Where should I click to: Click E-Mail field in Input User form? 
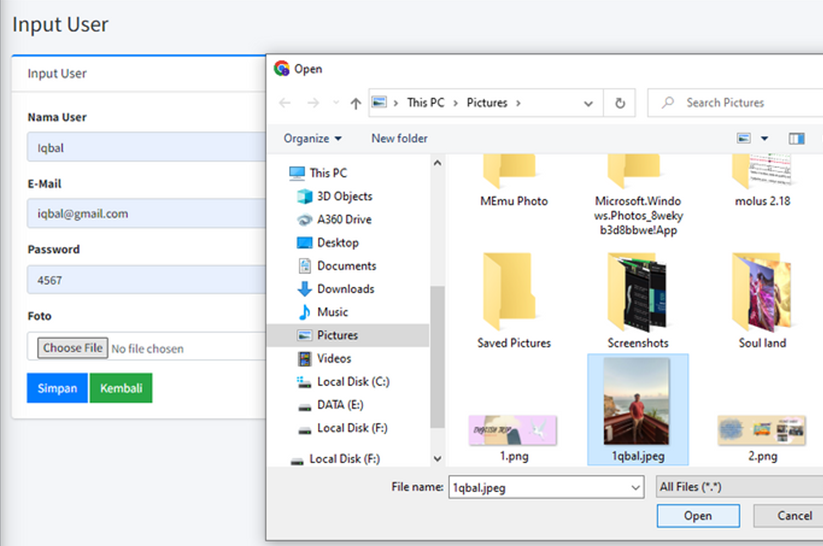coord(146,214)
